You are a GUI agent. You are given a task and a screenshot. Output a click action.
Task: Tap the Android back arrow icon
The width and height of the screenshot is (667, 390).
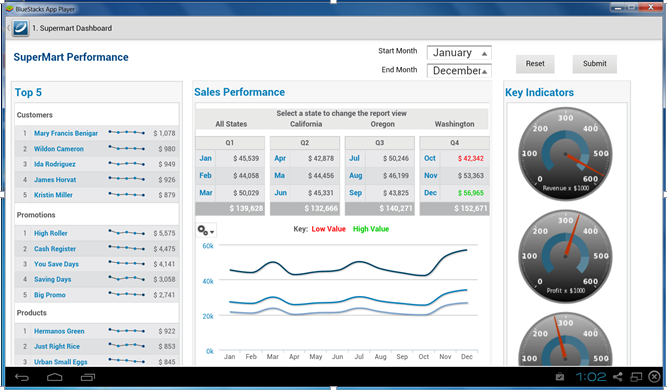pos(22,377)
